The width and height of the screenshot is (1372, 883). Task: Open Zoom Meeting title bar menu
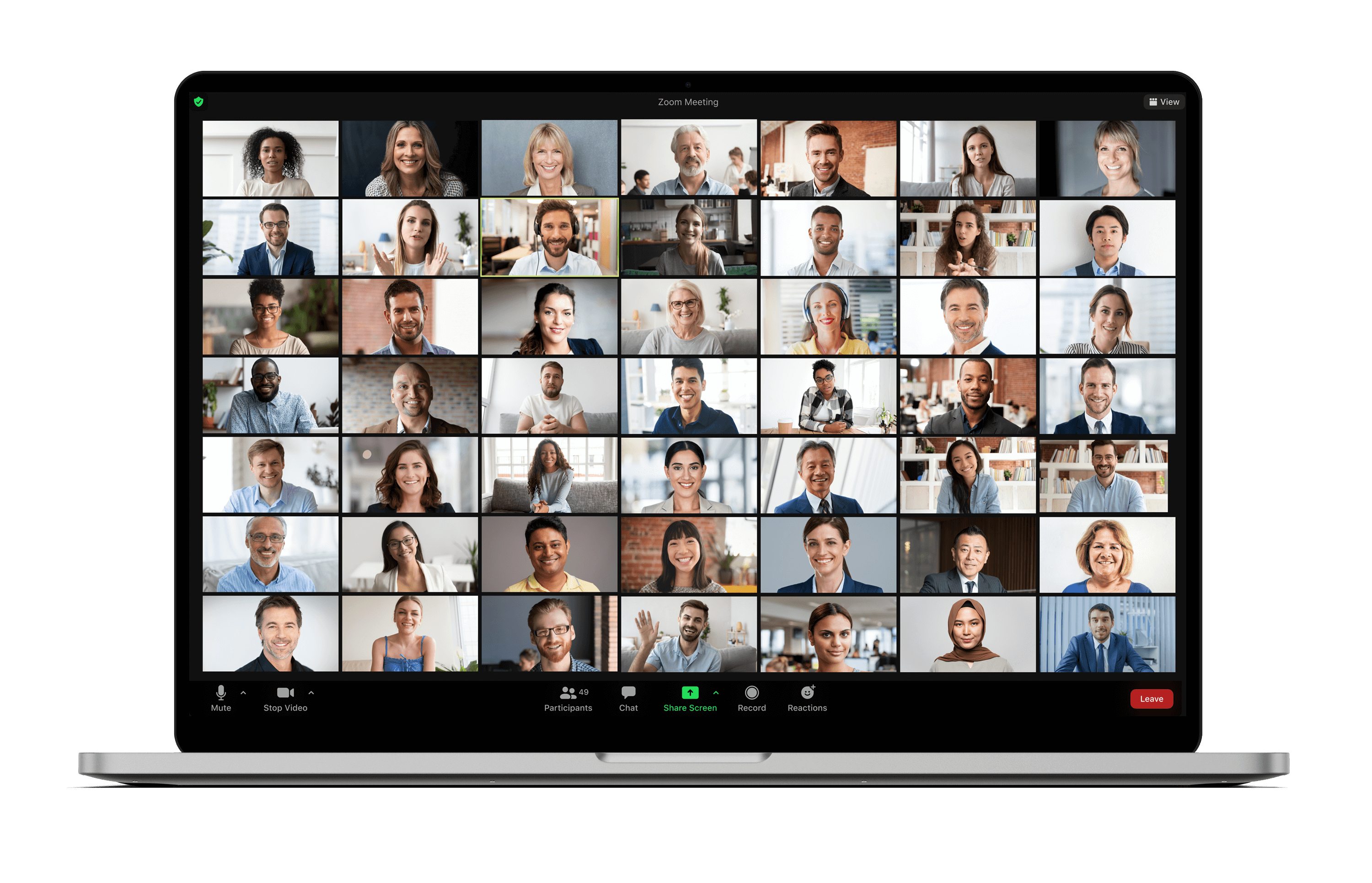(x=686, y=101)
